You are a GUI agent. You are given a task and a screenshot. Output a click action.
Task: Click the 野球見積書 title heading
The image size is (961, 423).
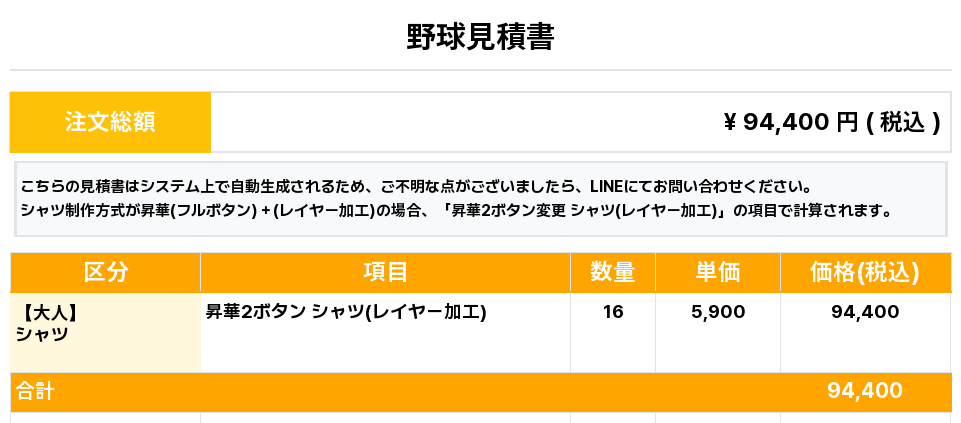480,37
